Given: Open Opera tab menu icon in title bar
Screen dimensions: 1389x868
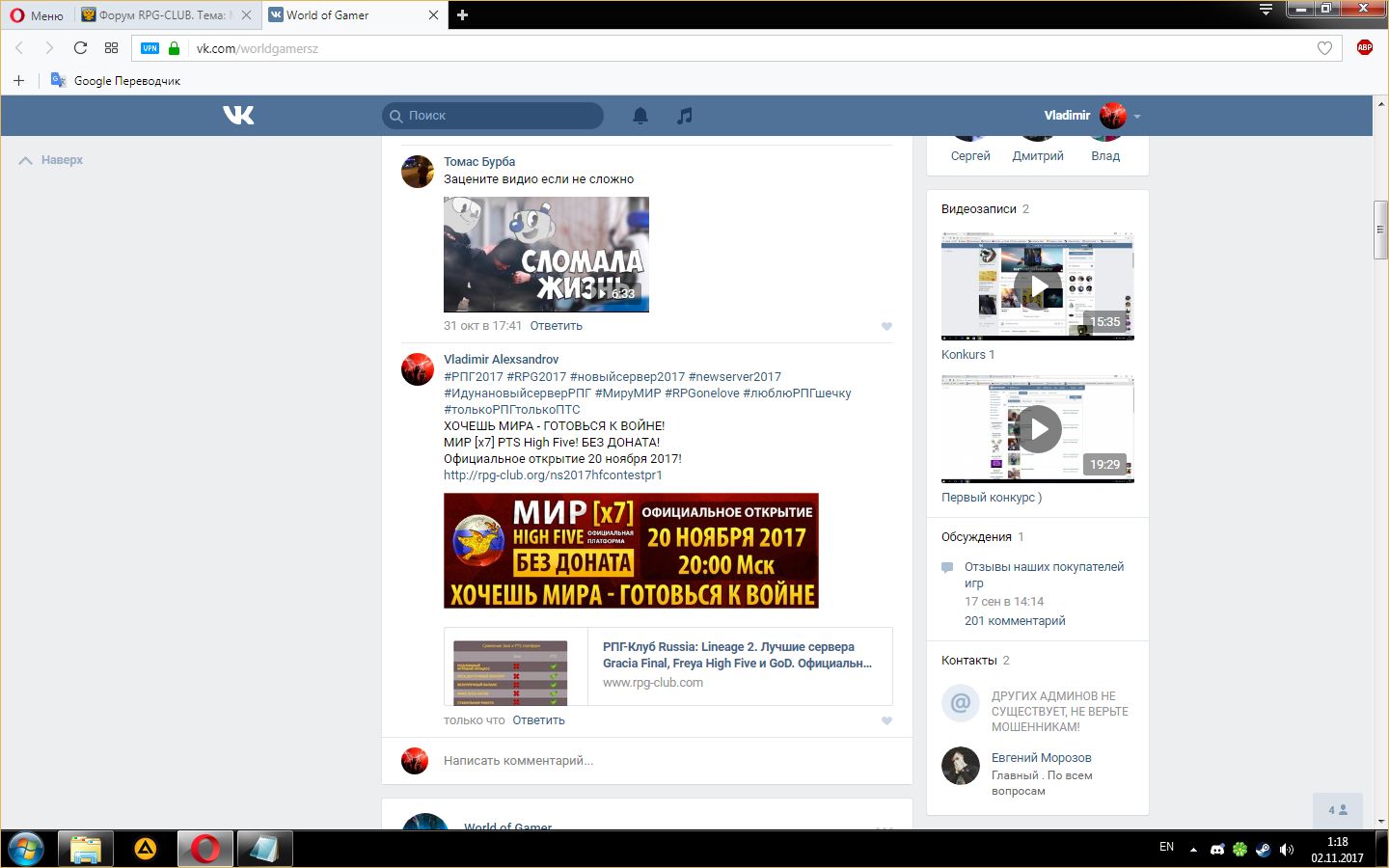Looking at the screenshot, I should click(1266, 10).
